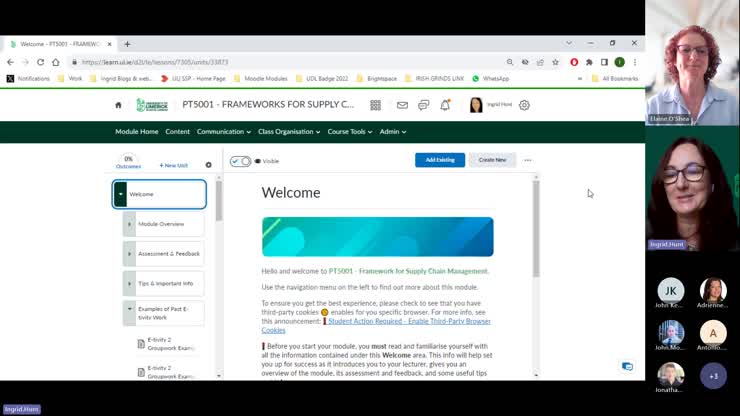Select Content in the navigation bar
Viewport: 740px width, 416px height.
pyautogui.click(x=177, y=131)
